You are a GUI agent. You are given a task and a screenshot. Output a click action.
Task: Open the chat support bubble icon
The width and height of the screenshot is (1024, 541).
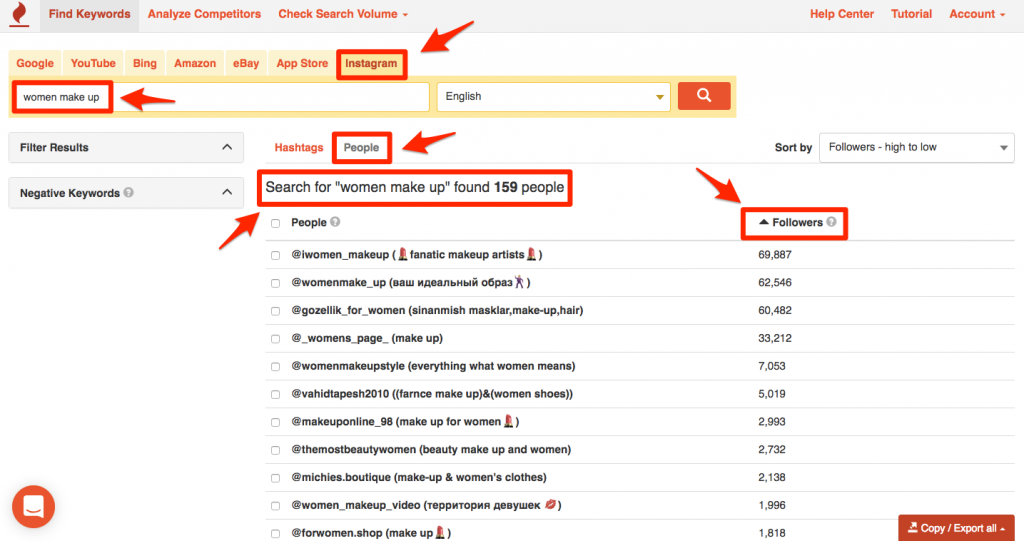(x=33, y=506)
